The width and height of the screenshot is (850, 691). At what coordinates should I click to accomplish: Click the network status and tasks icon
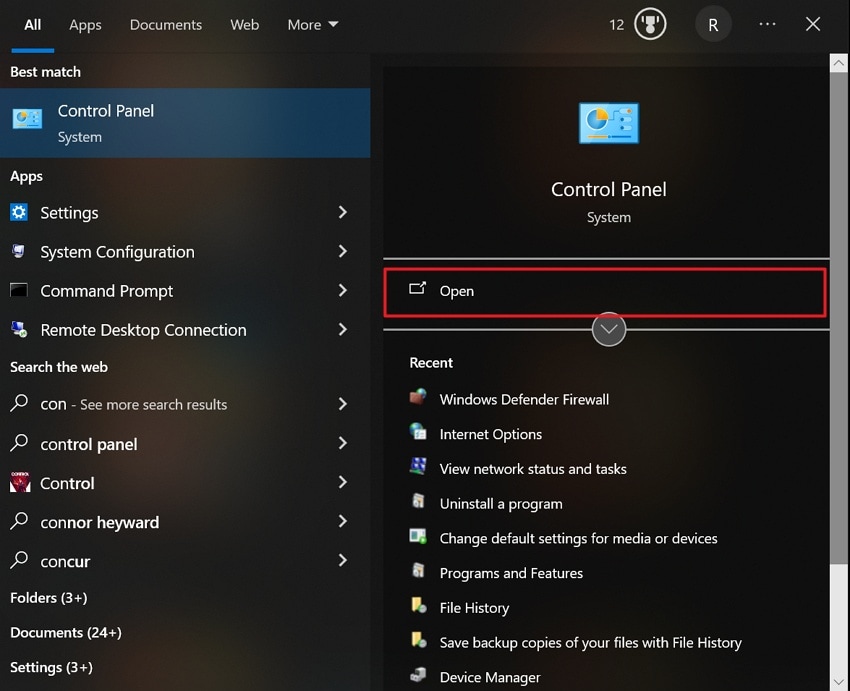(x=418, y=467)
